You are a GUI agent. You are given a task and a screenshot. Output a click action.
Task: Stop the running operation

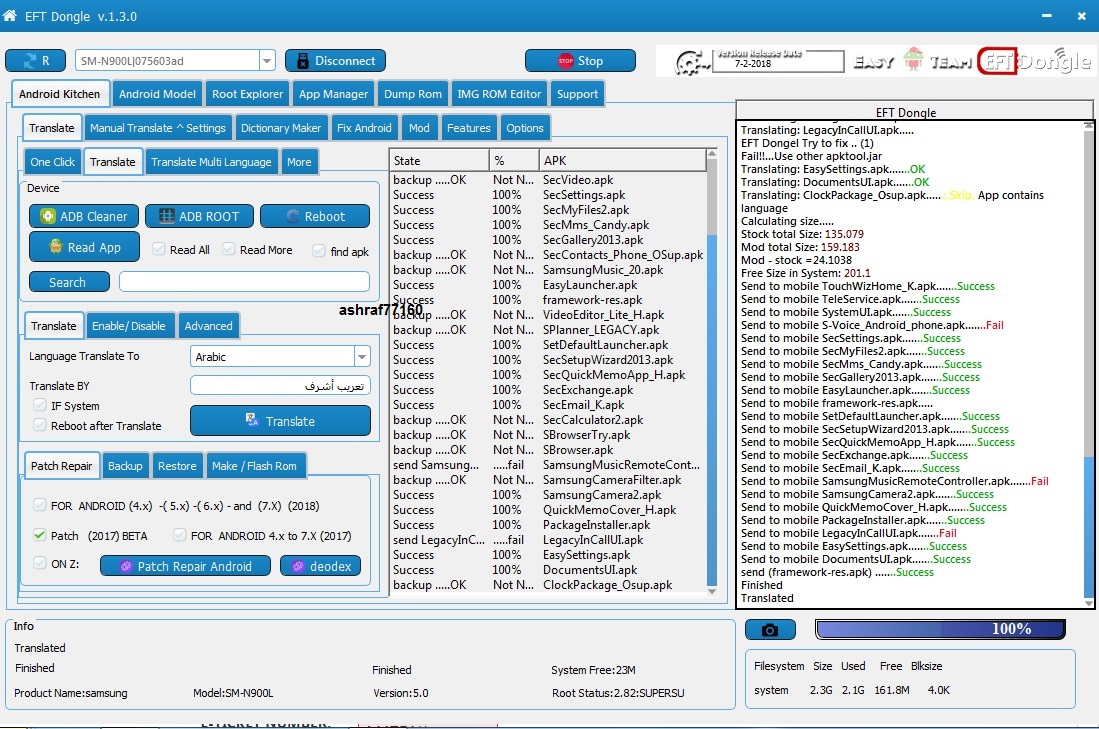580,61
